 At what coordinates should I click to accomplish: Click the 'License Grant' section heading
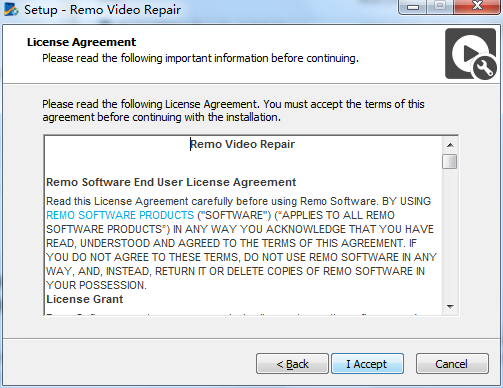tap(85, 299)
